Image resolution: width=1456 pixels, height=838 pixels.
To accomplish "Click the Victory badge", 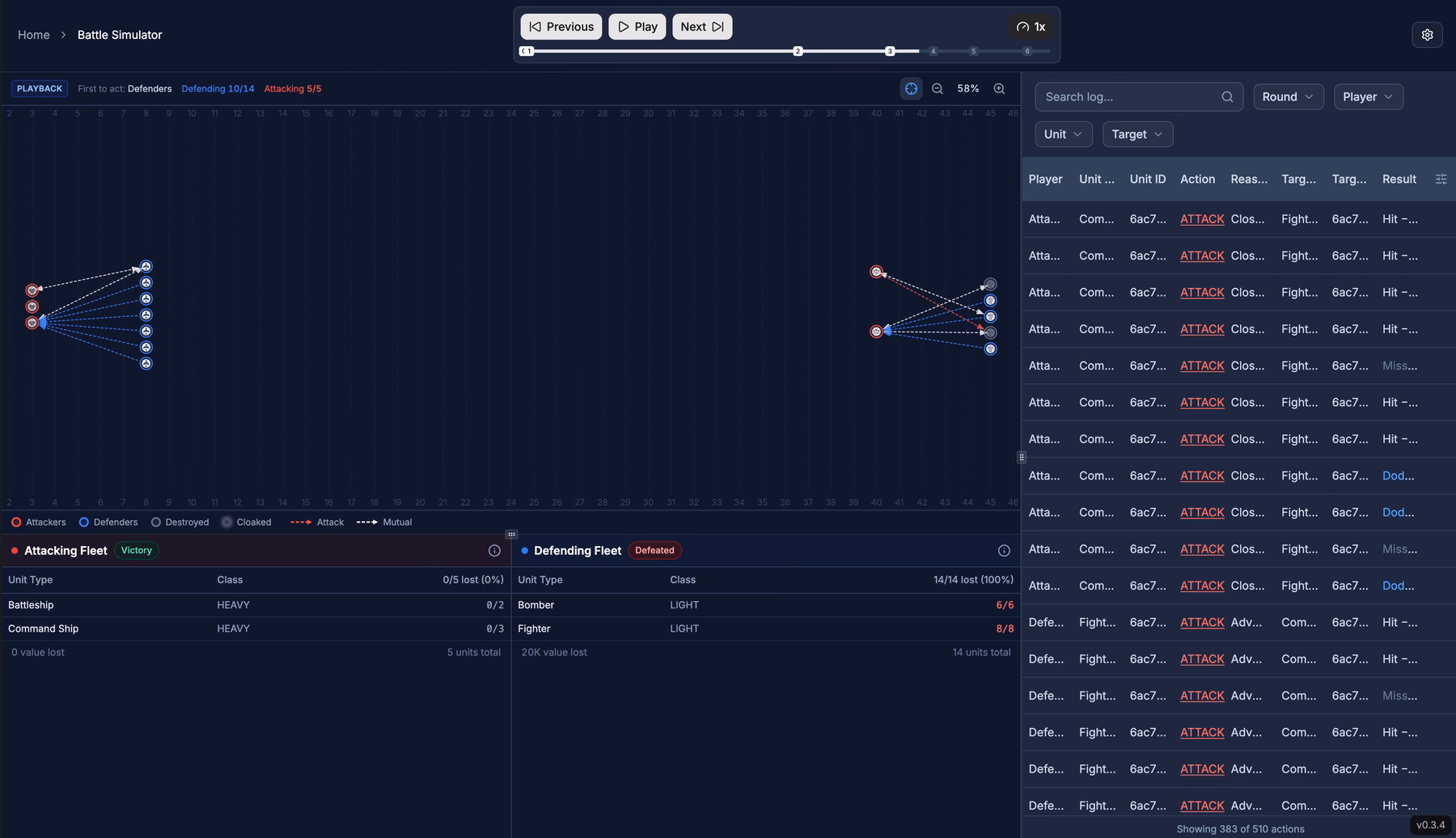I will [137, 551].
